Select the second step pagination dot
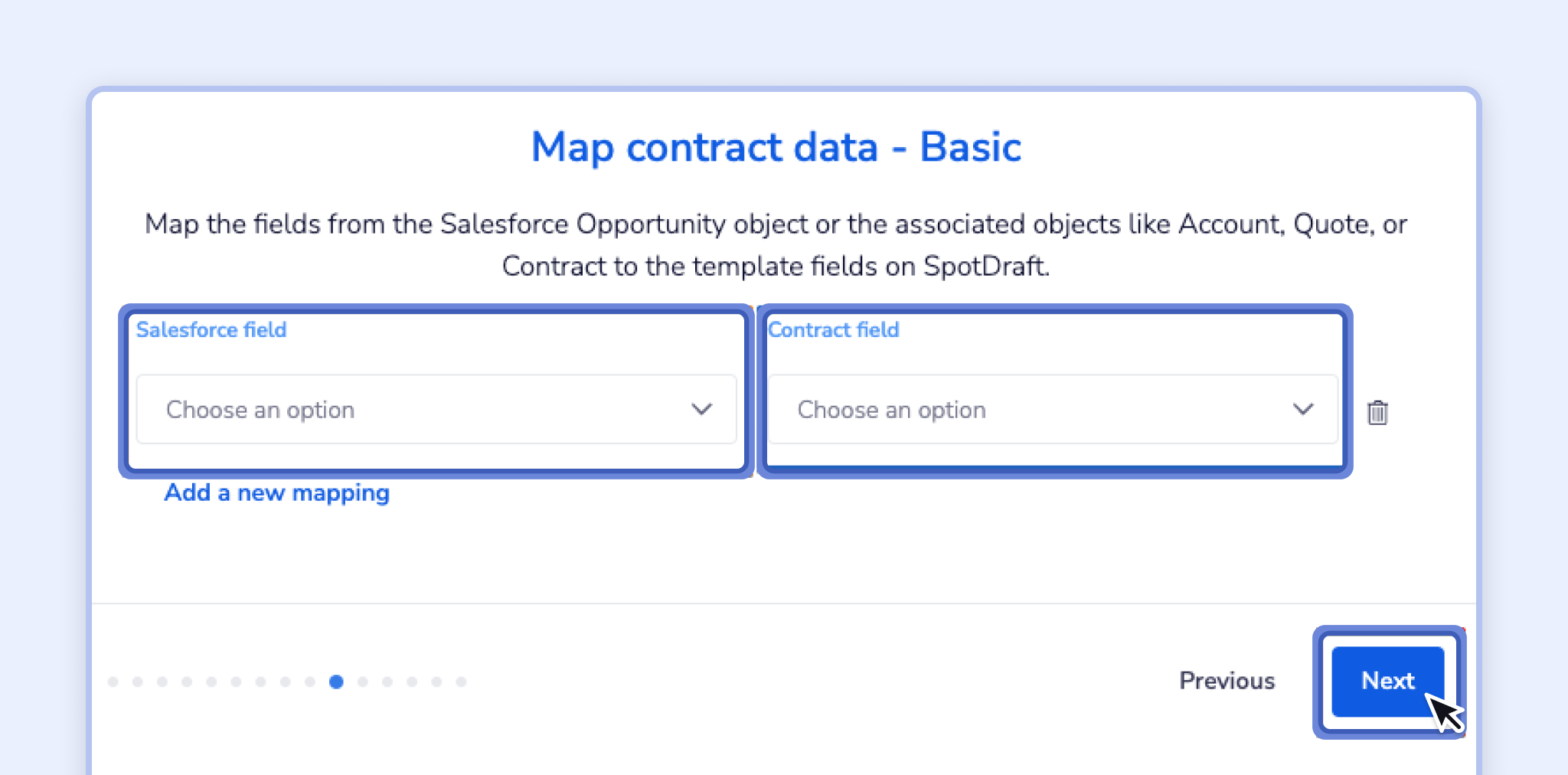Viewport: 1568px width, 775px height. click(x=138, y=682)
